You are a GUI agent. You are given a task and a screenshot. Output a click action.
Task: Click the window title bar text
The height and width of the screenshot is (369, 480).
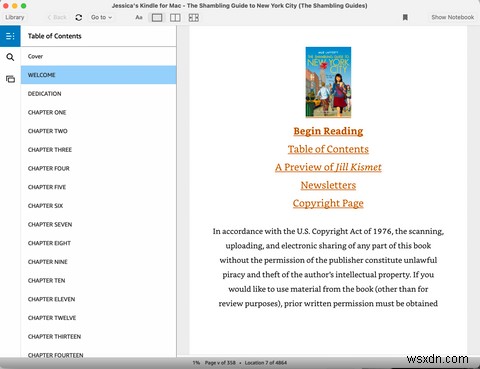click(240, 6)
